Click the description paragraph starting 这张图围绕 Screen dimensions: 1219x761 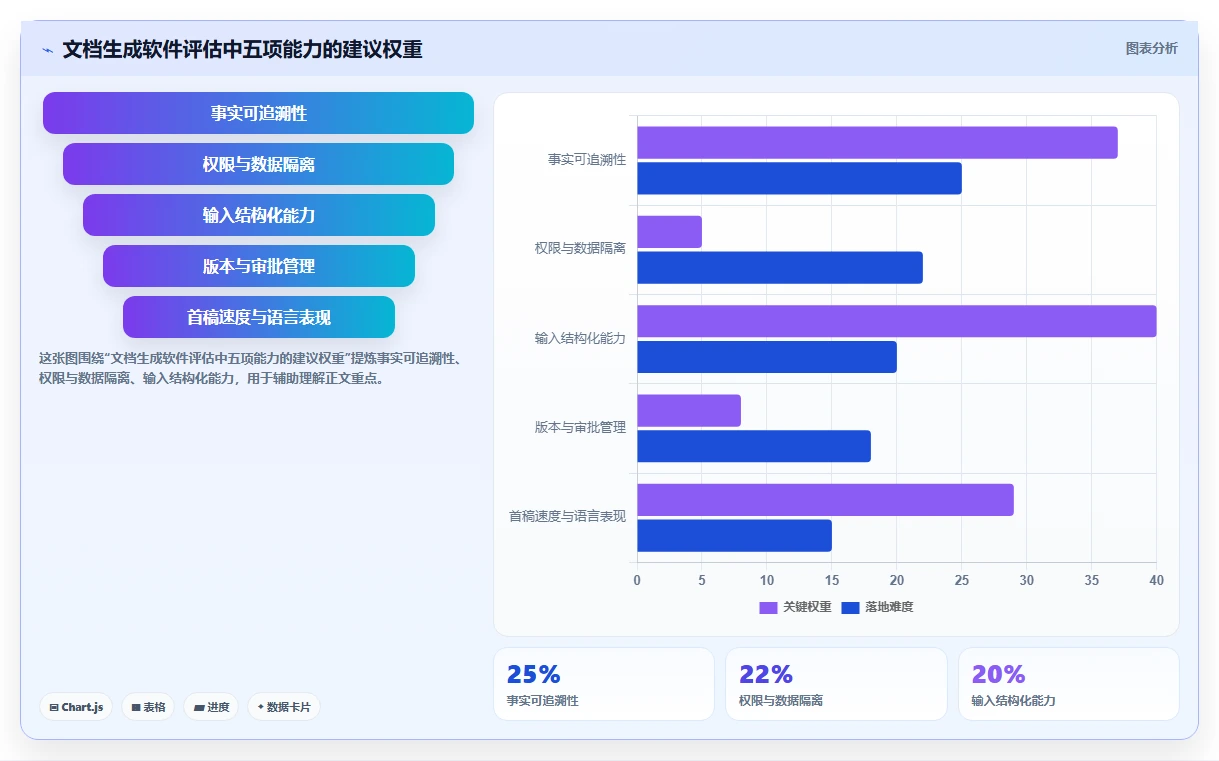coord(250,368)
